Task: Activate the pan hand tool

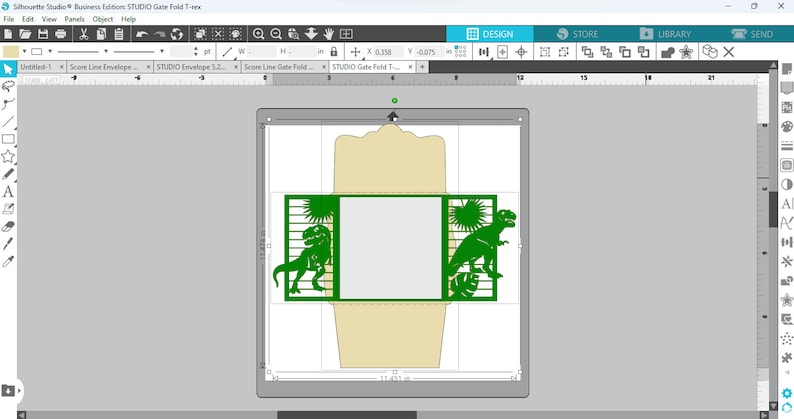Action: pyautogui.click(x=329, y=34)
